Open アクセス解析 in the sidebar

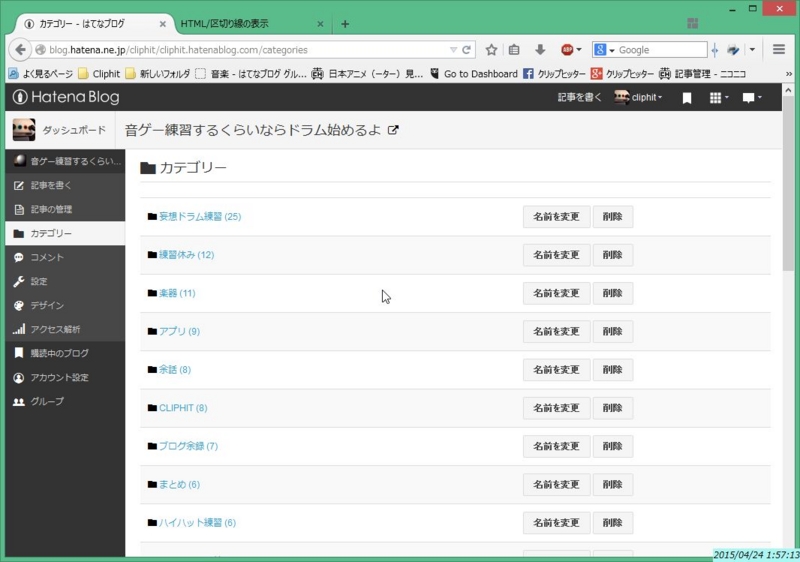coord(65,329)
